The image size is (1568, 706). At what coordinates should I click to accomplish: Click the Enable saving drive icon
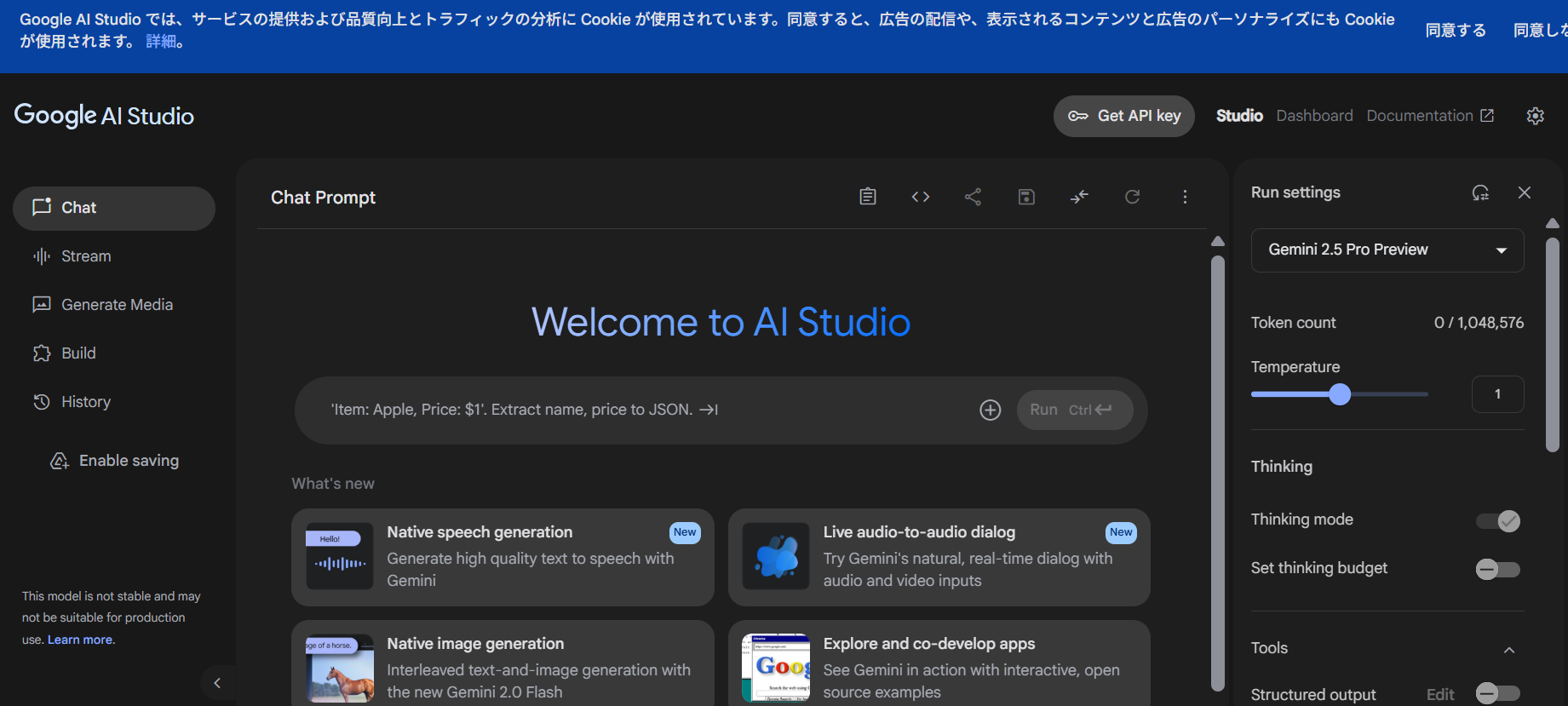point(60,461)
